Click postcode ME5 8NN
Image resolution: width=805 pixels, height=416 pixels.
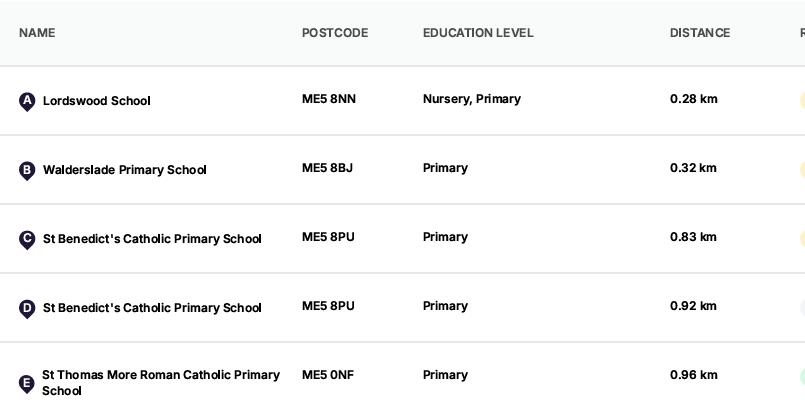(329, 99)
